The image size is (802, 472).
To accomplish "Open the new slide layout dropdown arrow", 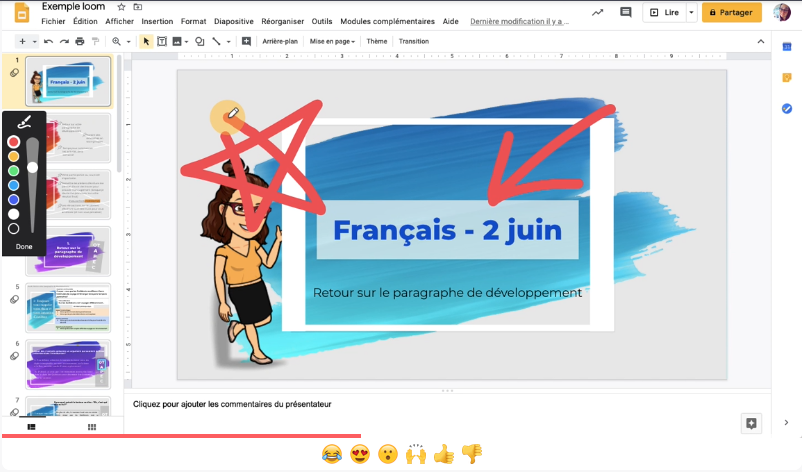I will pyautogui.click(x=35, y=41).
